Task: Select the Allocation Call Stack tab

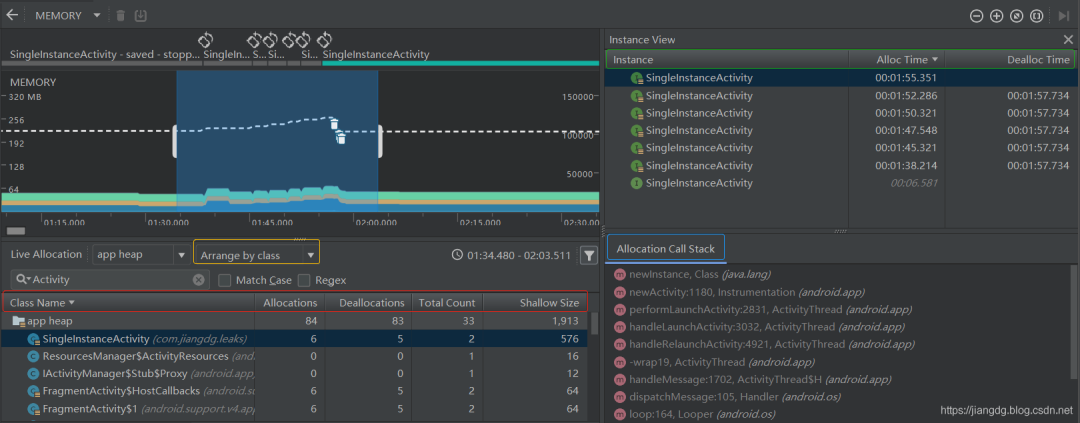Action: click(x=665, y=249)
